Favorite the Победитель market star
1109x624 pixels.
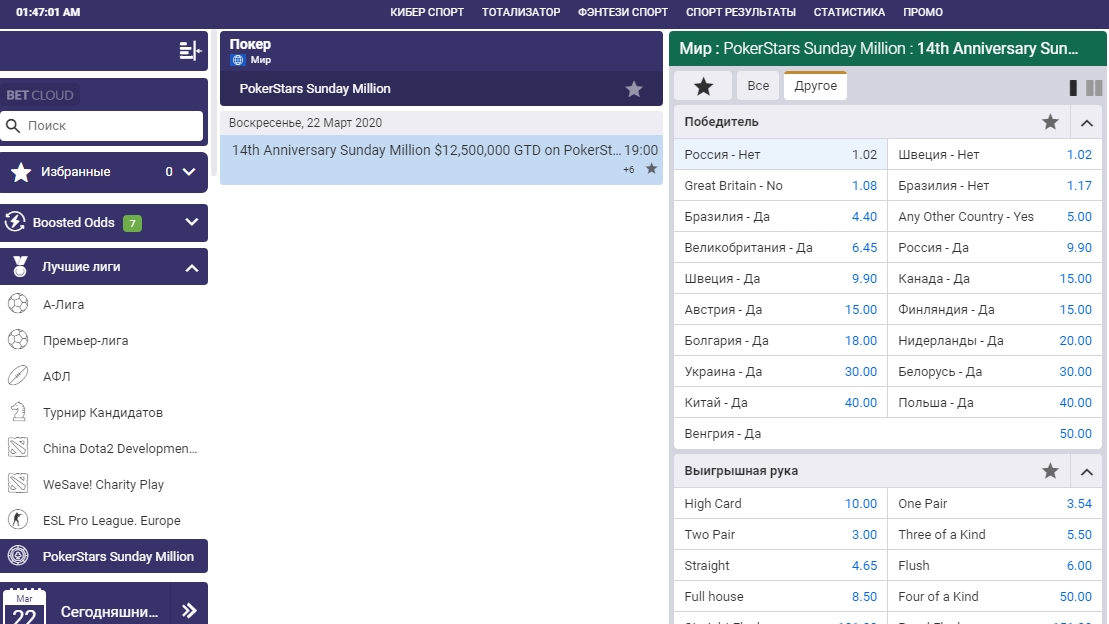1050,122
